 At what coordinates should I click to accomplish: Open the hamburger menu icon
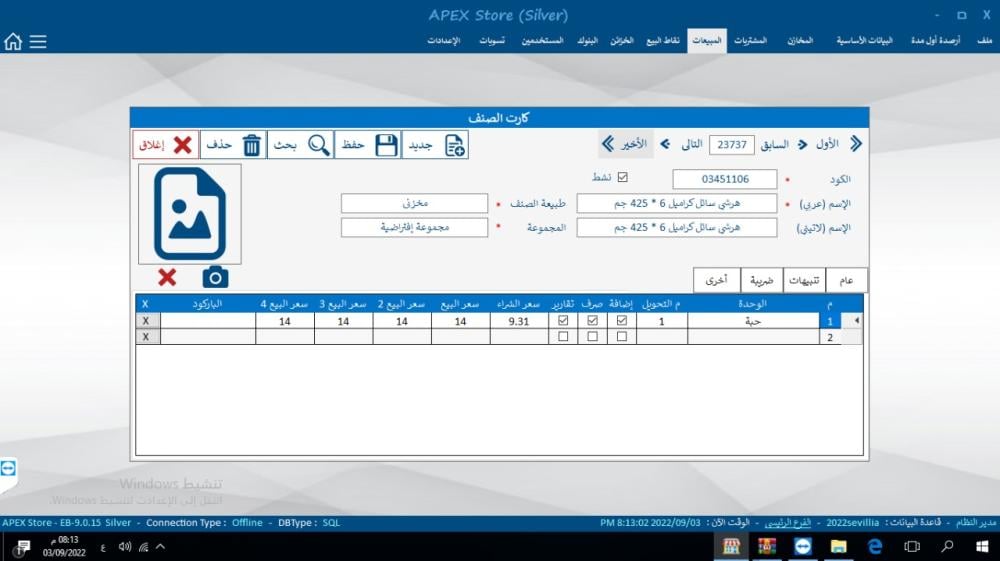coord(38,41)
